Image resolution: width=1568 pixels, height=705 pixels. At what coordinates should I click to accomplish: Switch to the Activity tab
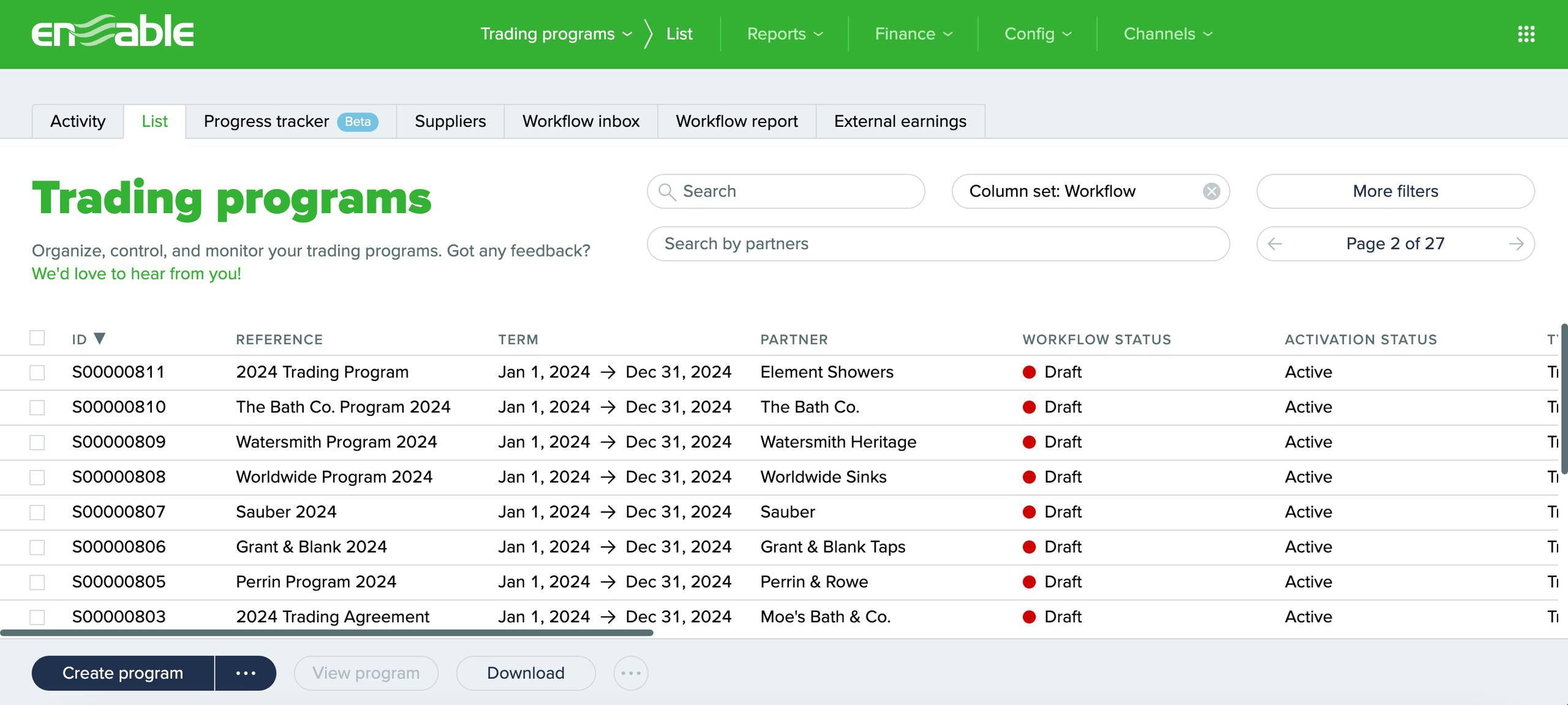tap(78, 121)
